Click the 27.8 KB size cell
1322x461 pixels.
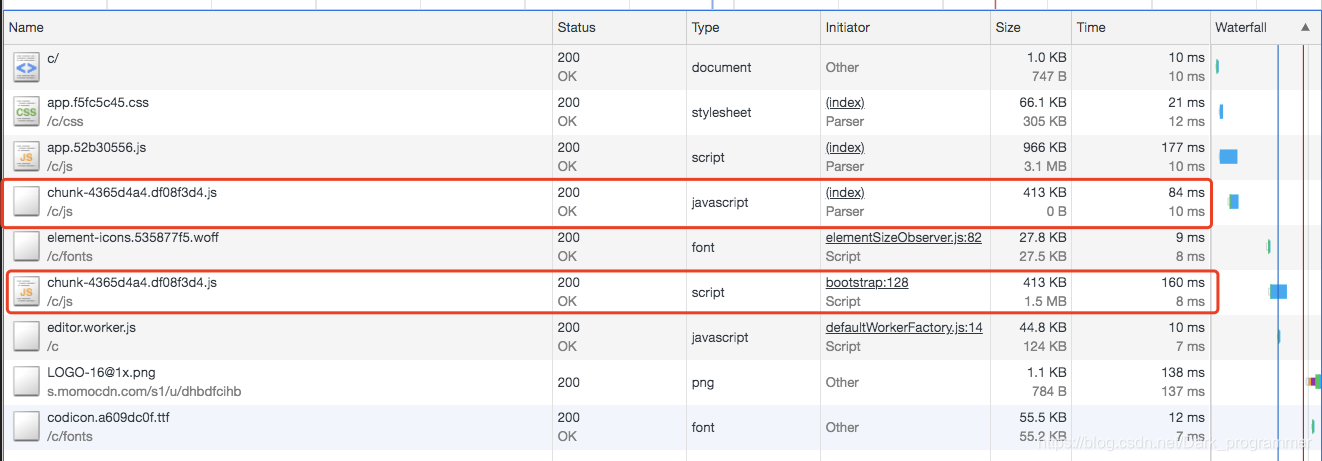click(1043, 237)
